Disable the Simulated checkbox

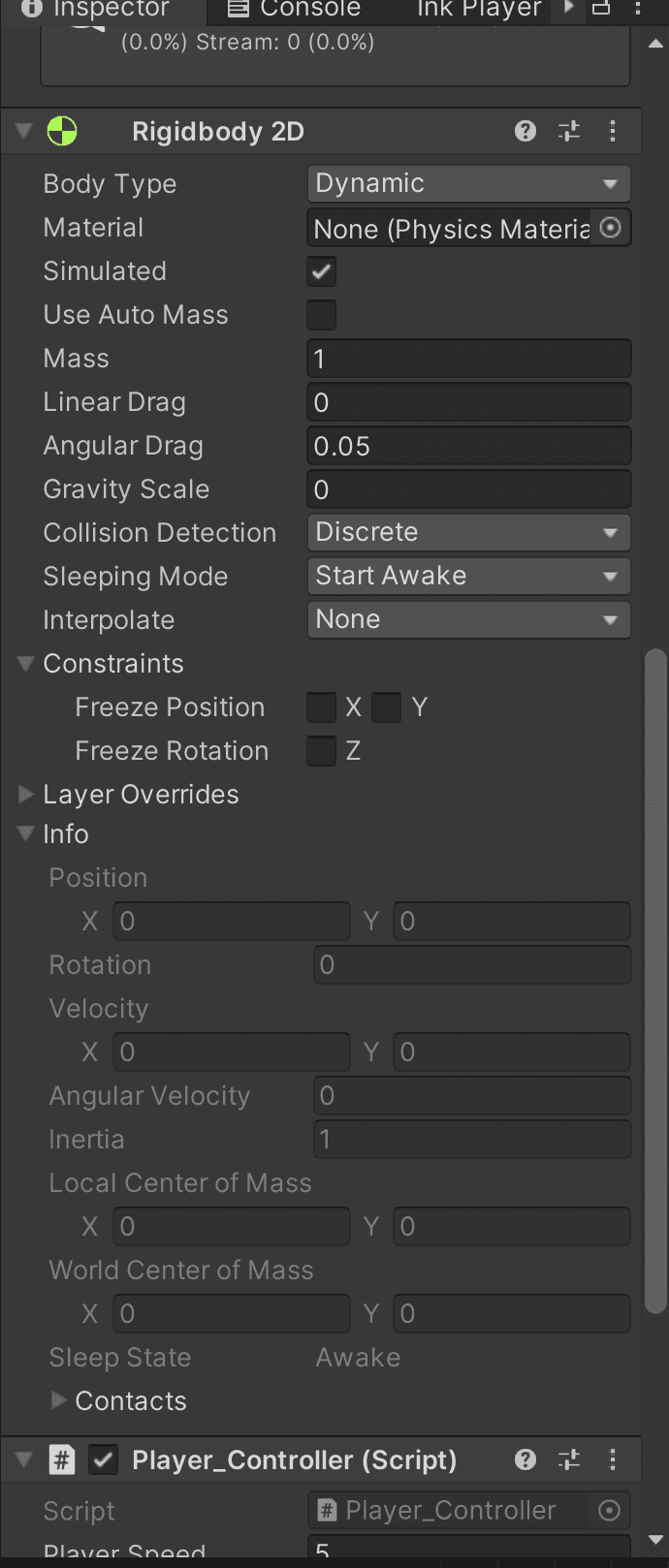(321, 271)
